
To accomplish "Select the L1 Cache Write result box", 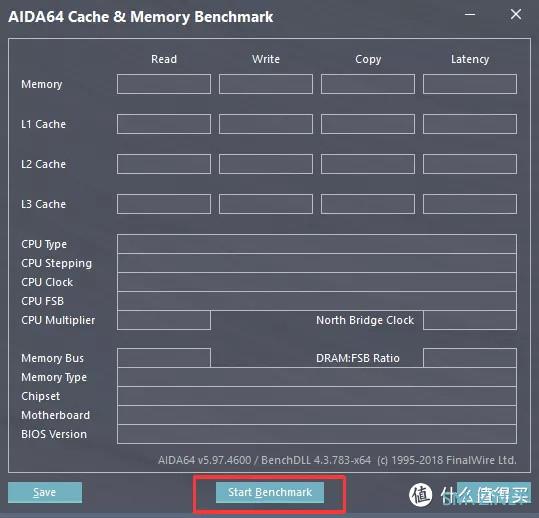I will pyautogui.click(x=266, y=124).
